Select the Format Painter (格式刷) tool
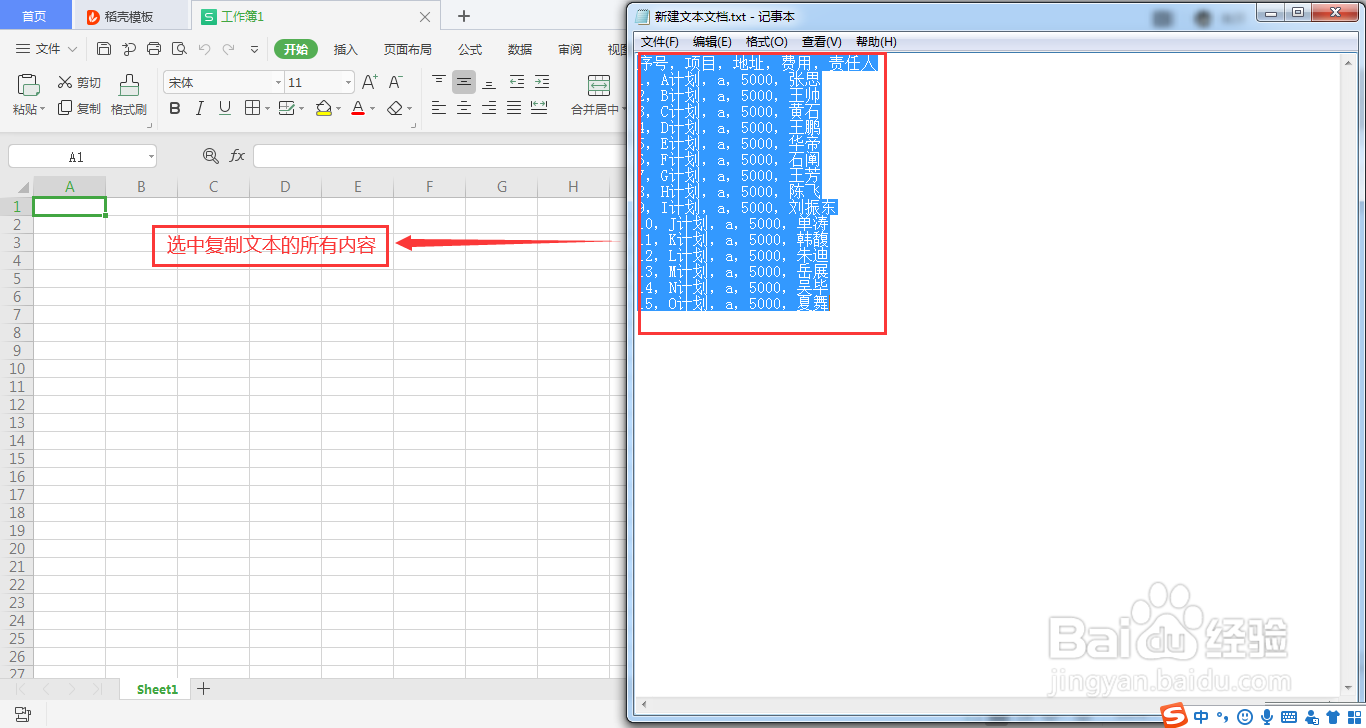 tap(129, 94)
